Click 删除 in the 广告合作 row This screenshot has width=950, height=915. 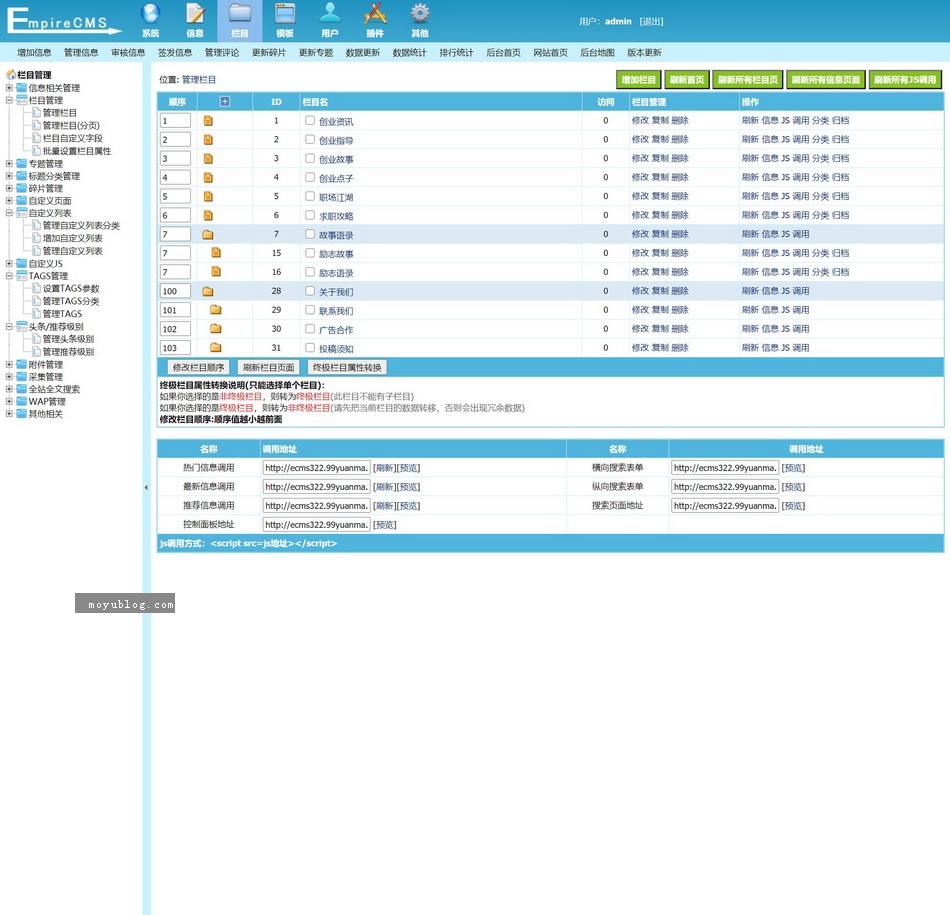(x=680, y=328)
